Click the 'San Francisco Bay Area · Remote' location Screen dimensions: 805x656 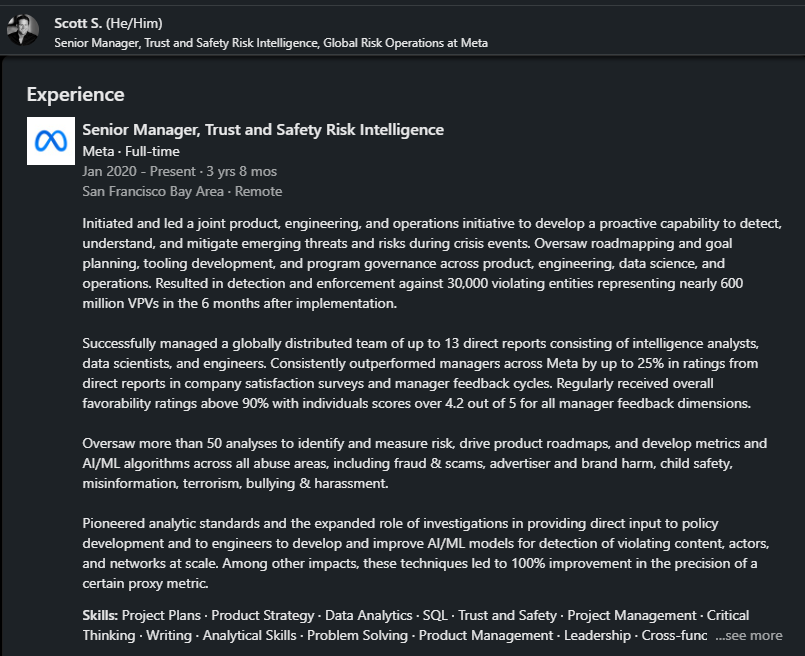click(x=182, y=191)
